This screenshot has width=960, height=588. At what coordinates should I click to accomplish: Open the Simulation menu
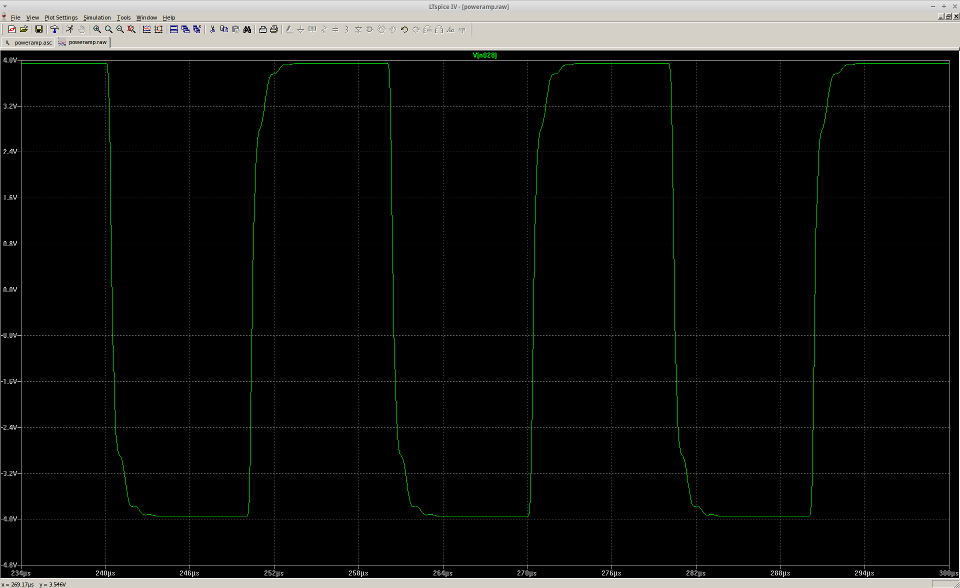[97, 18]
